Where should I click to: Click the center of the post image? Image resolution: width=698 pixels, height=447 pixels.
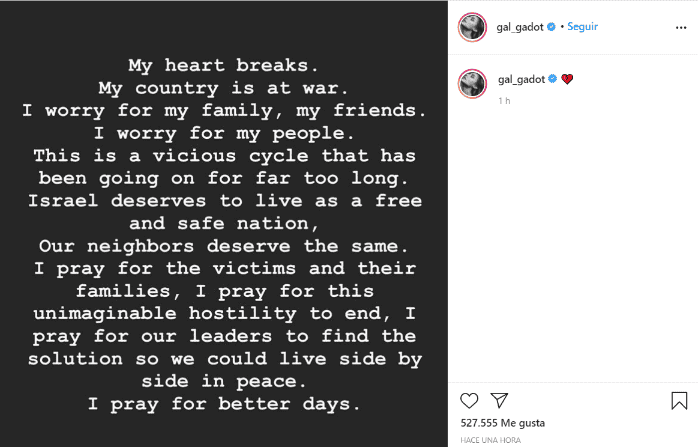pos(224,223)
